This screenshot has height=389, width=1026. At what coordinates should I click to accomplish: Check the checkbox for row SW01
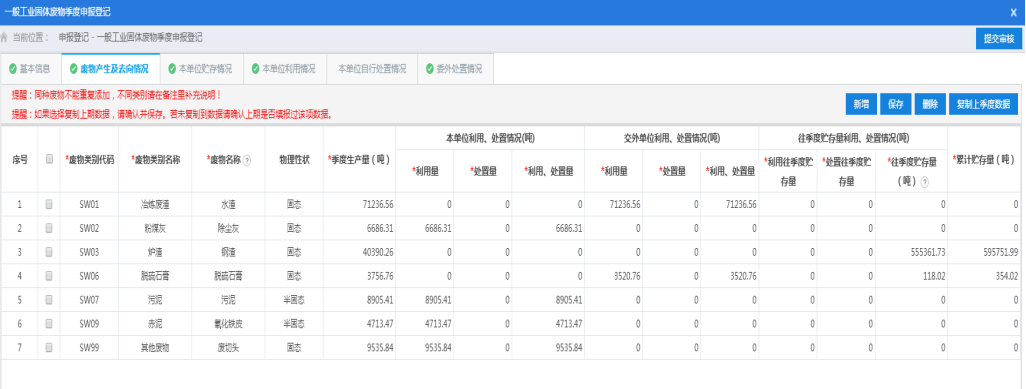49,204
